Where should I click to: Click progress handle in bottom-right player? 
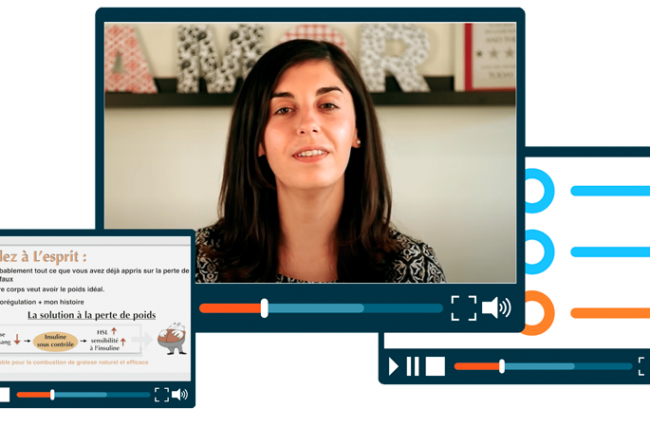point(502,366)
